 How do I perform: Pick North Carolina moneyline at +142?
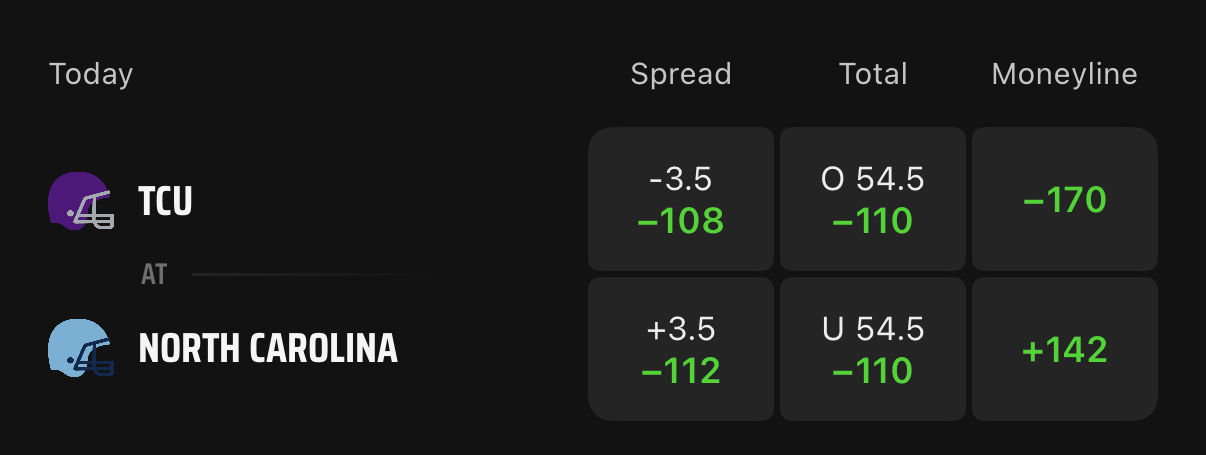pyautogui.click(x=1065, y=349)
